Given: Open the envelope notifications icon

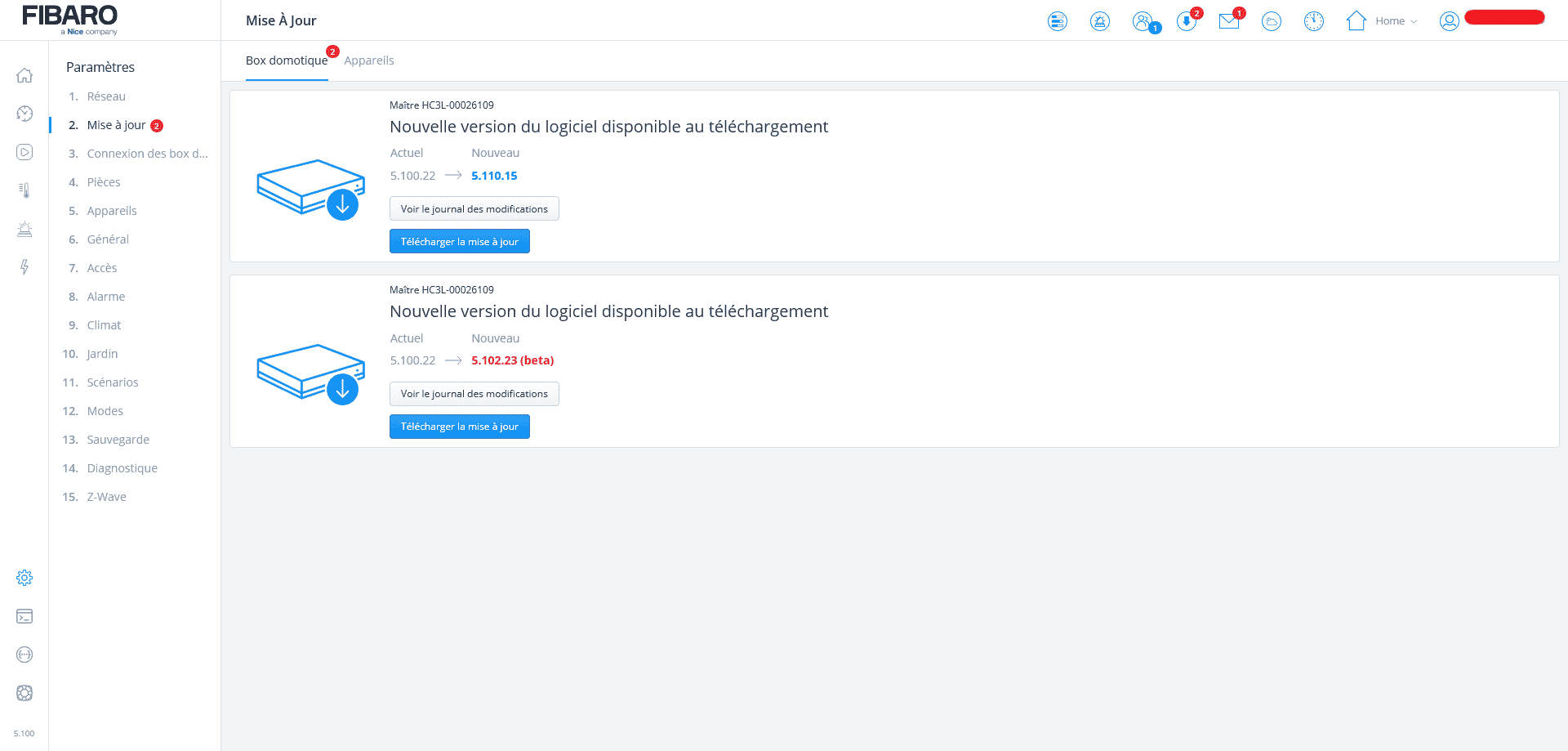Looking at the screenshot, I should pyautogui.click(x=1228, y=21).
